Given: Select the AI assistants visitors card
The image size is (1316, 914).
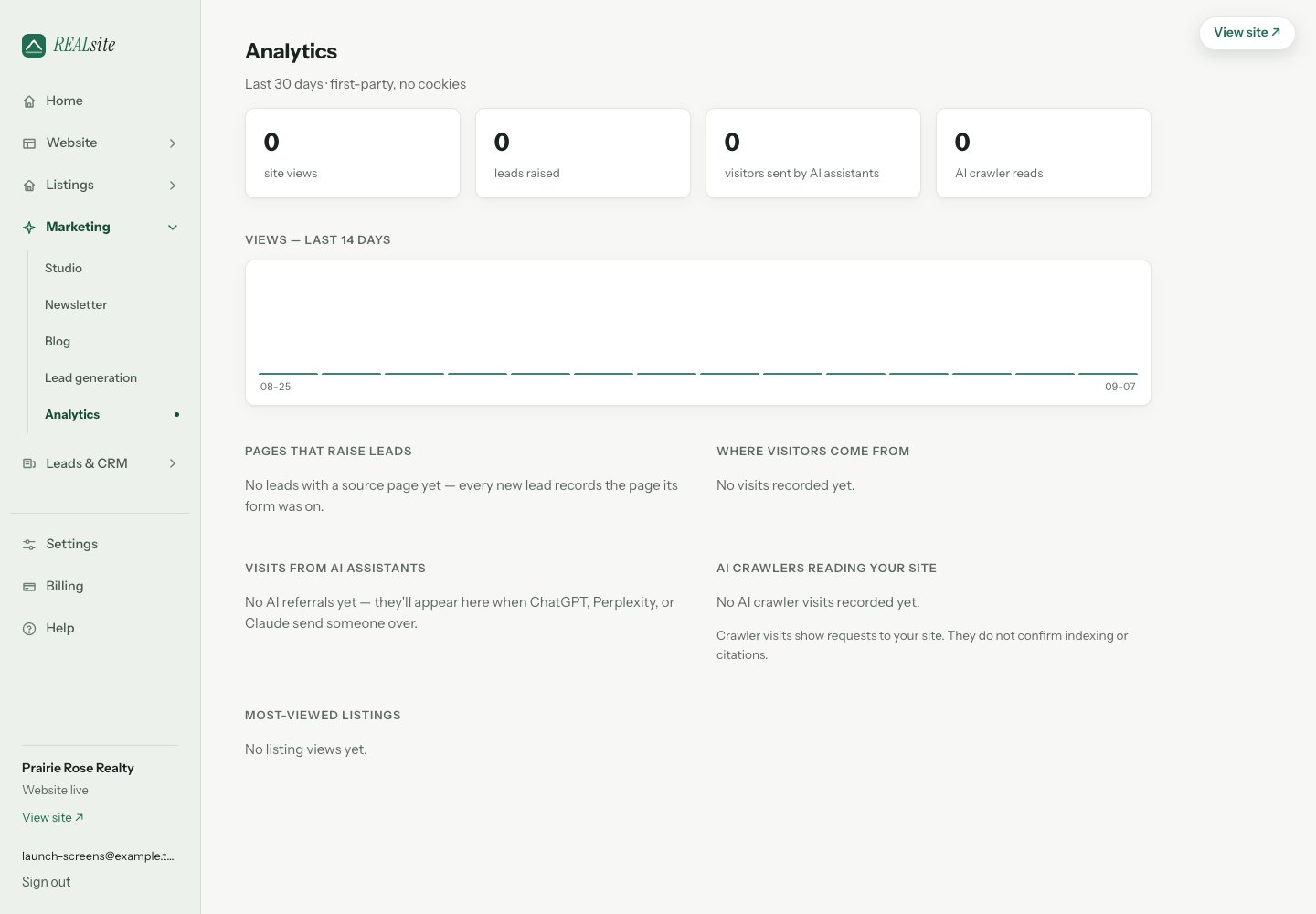Looking at the screenshot, I should pos(813,154).
